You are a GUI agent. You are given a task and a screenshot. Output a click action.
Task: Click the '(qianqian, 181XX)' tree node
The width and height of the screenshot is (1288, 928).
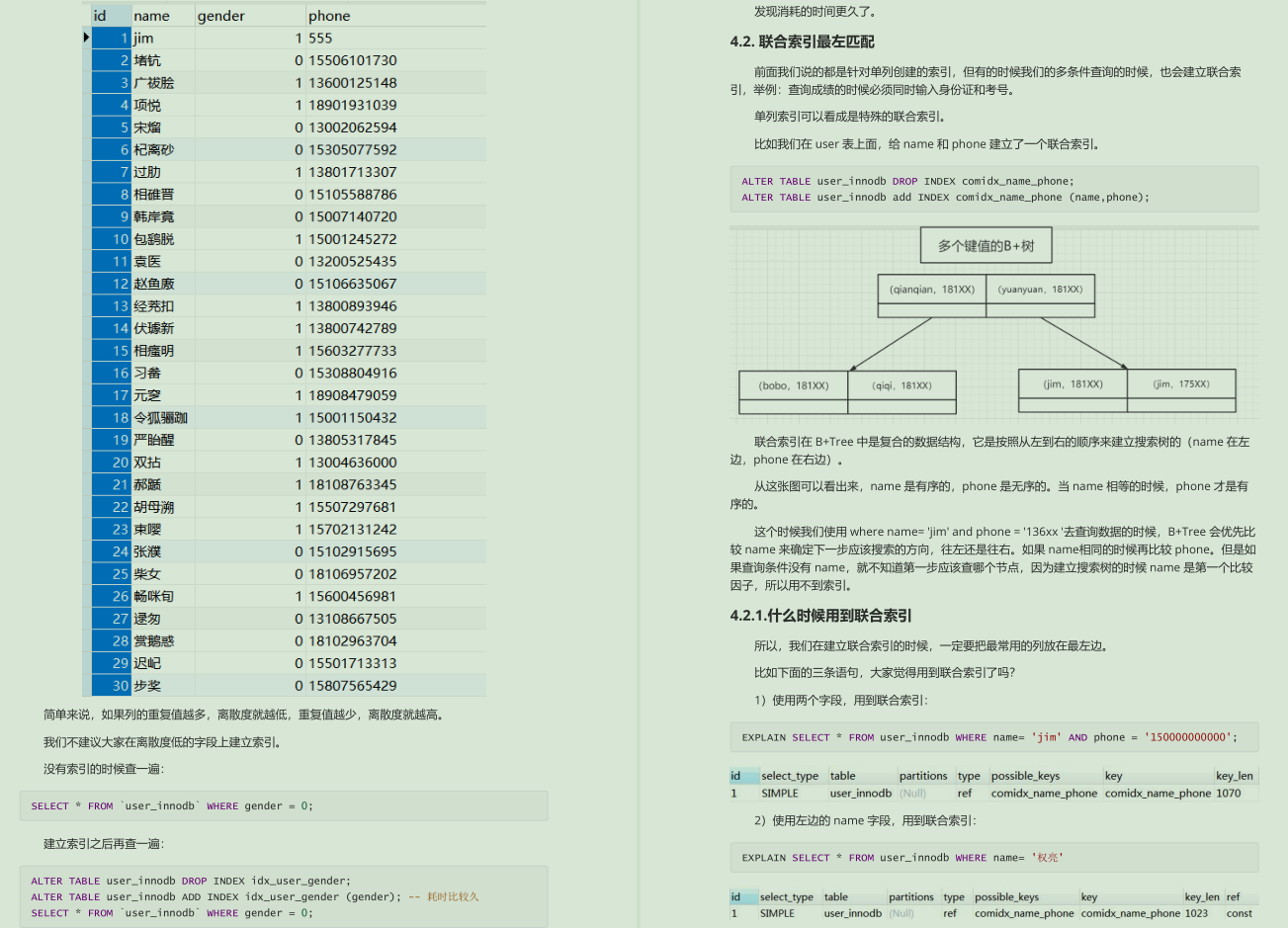coord(931,290)
